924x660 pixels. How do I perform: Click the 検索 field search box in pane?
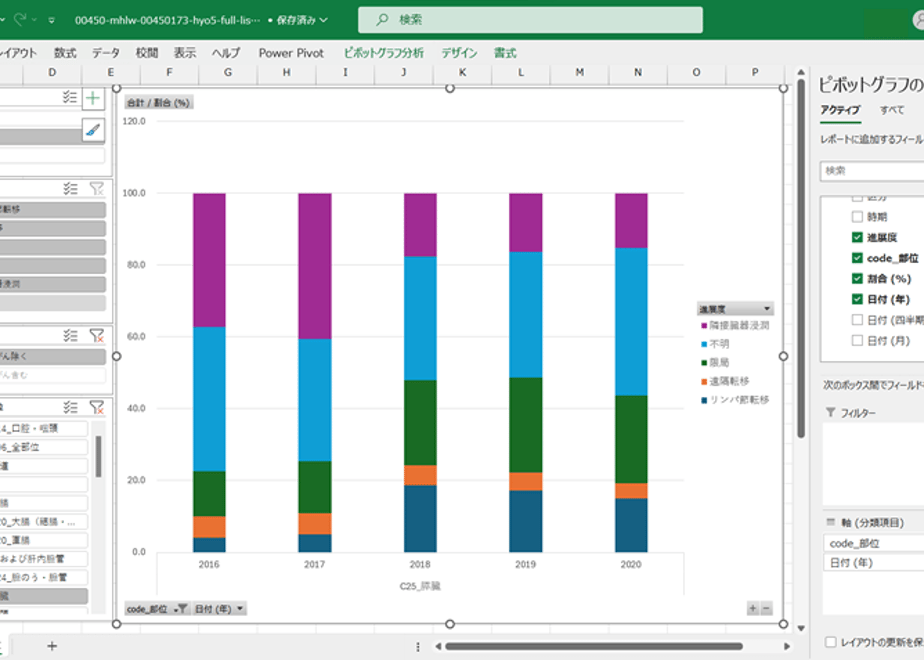[x=872, y=171]
